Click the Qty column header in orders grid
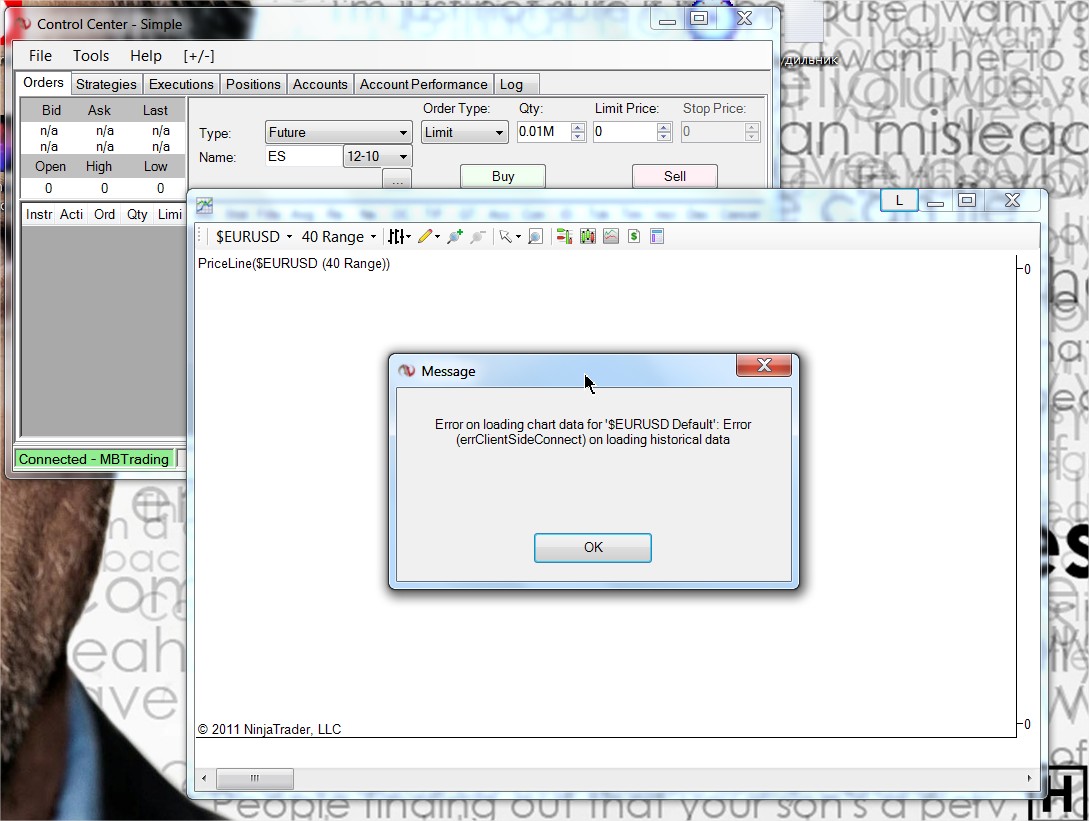The height and width of the screenshot is (821, 1089). tap(137, 215)
